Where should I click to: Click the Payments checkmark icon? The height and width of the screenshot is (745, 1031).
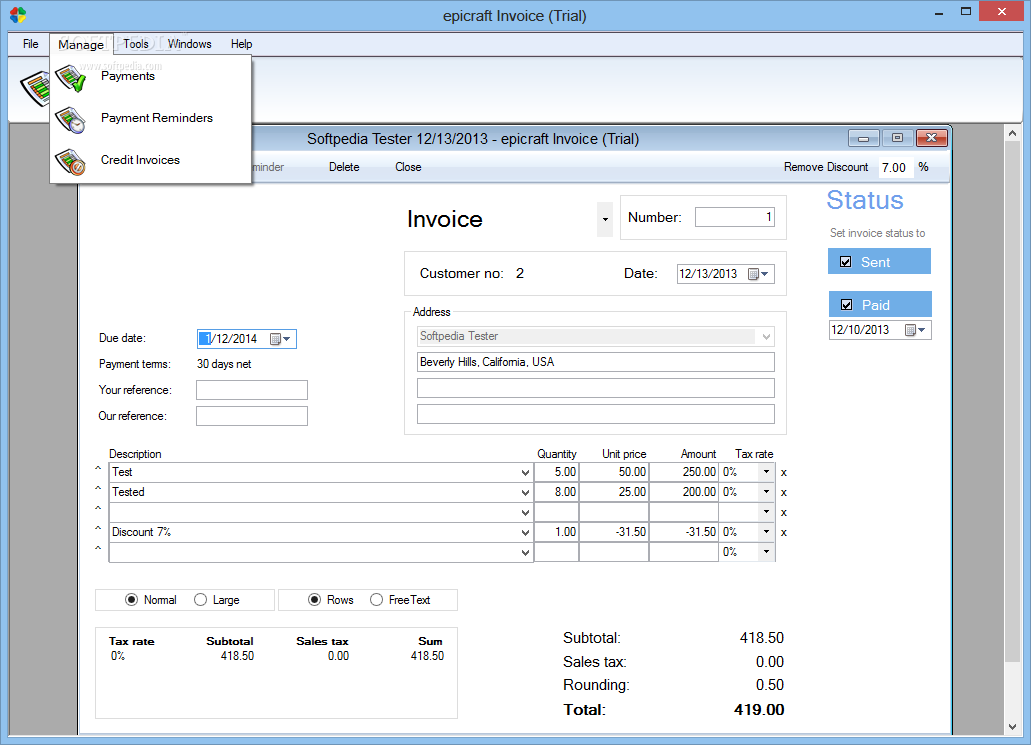pyautogui.click(x=70, y=78)
